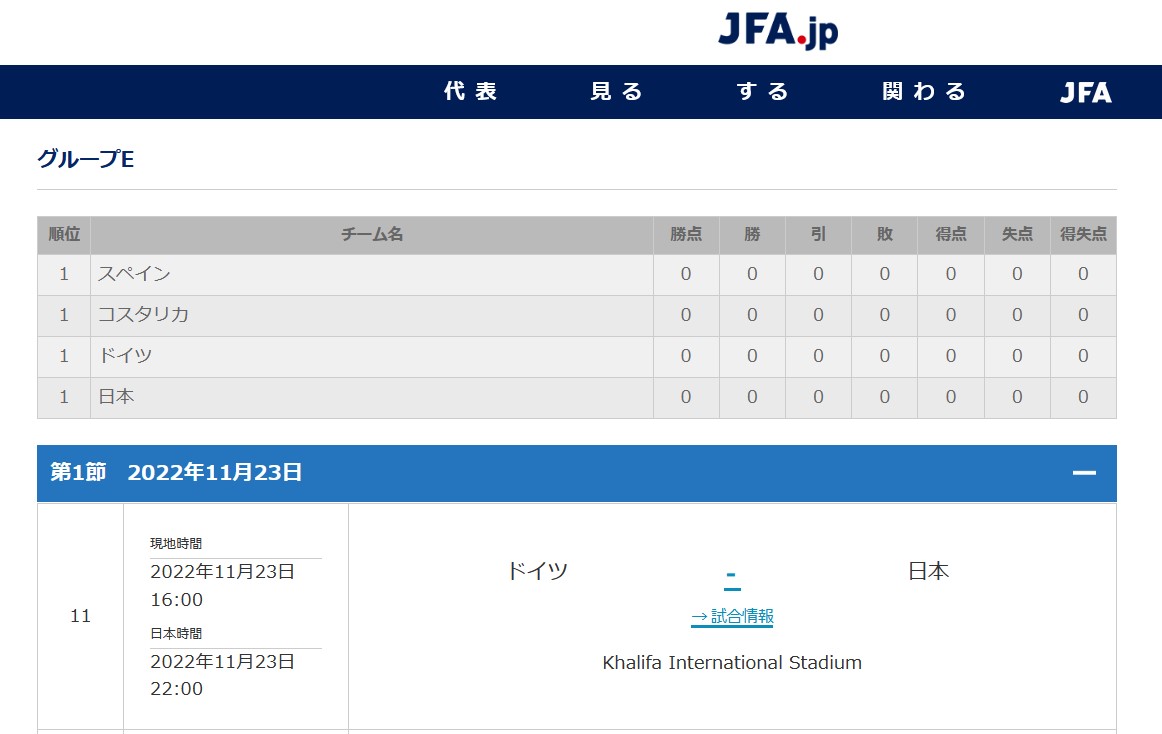Click the 得失点 column header
Screen dimensions: 1162x734
click(1083, 234)
